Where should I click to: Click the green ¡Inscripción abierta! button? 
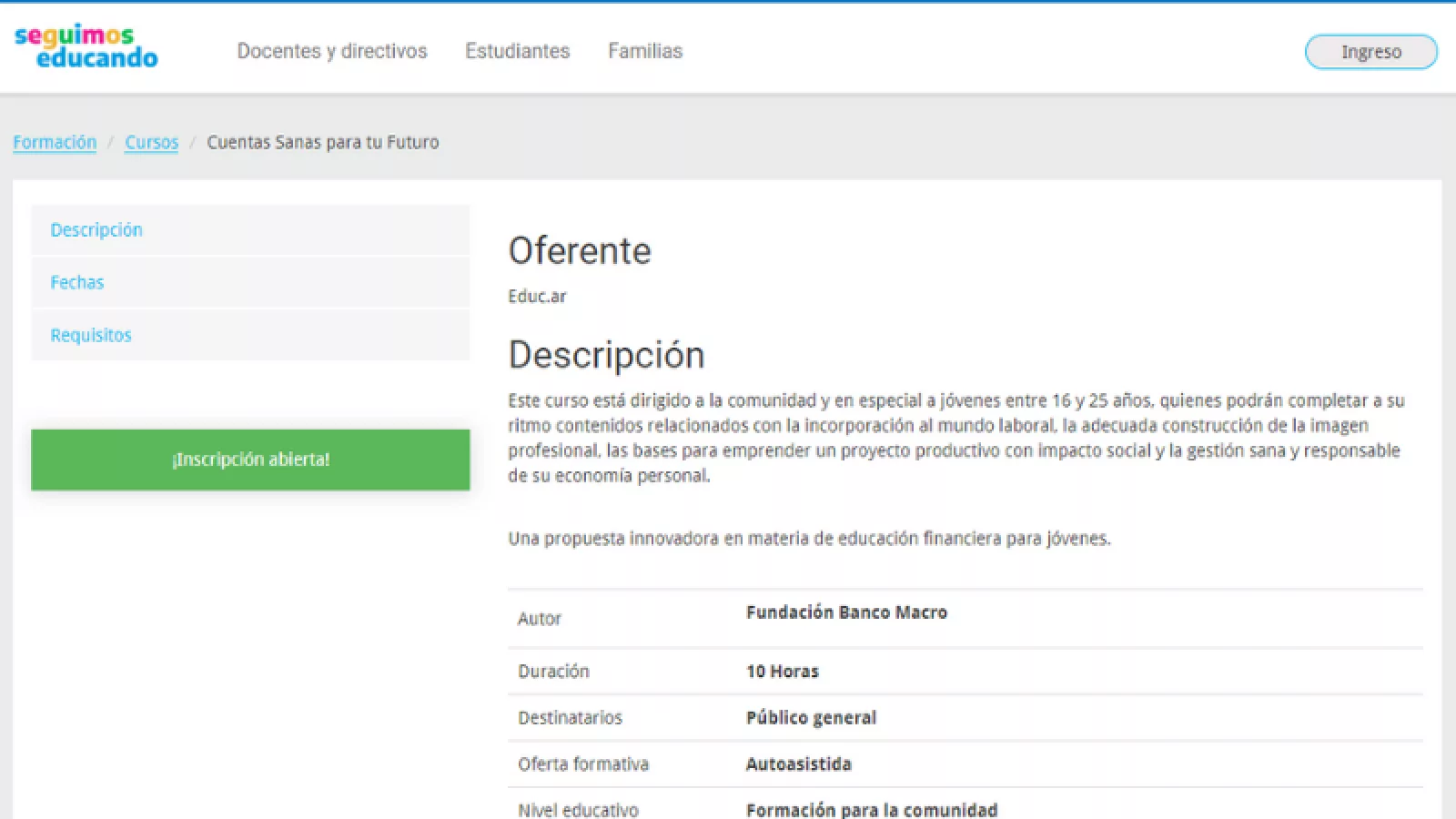pyautogui.click(x=250, y=460)
